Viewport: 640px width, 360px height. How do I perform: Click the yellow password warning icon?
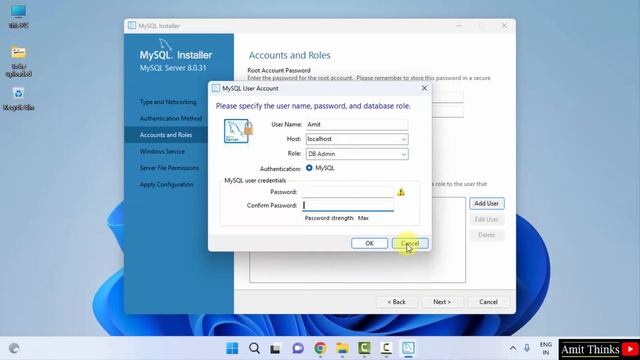tap(401, 192)
